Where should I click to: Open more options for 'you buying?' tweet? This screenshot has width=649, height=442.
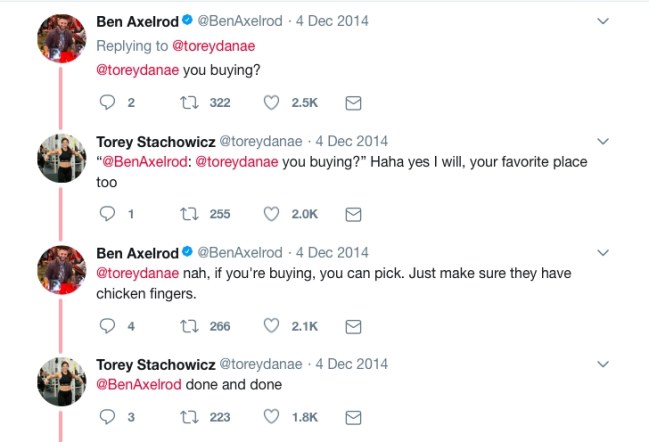tap(602, 21)
